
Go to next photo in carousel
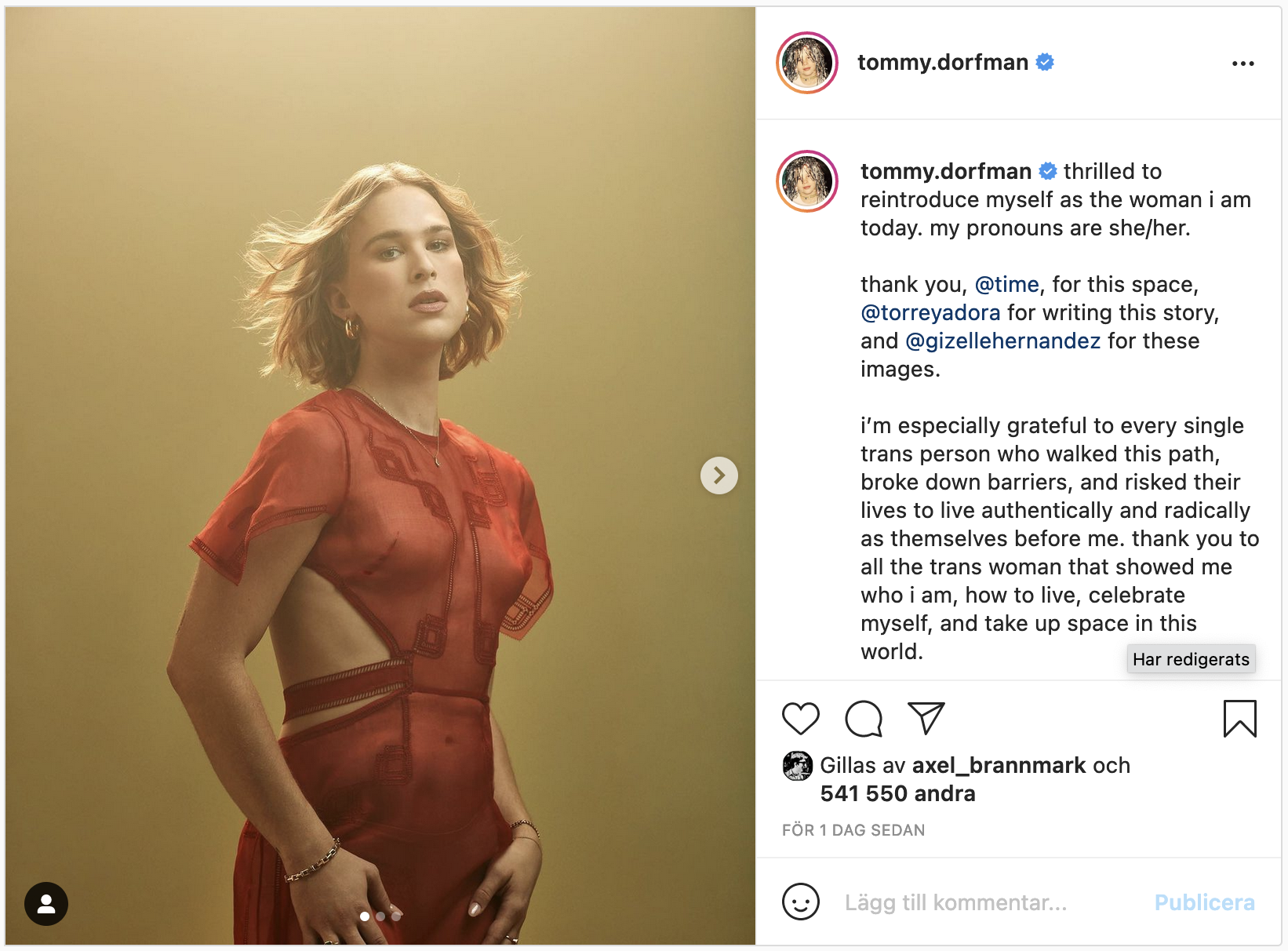tap(719, 475)
